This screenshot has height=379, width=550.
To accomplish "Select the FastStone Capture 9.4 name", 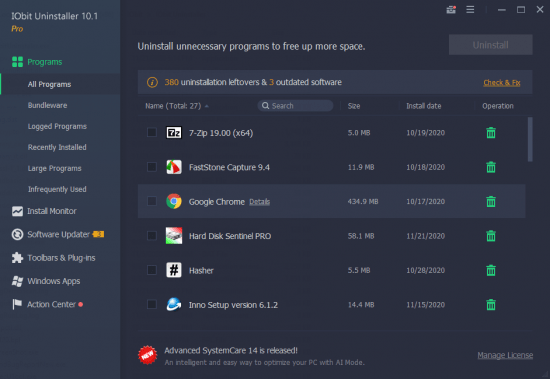I will [229, 167].
